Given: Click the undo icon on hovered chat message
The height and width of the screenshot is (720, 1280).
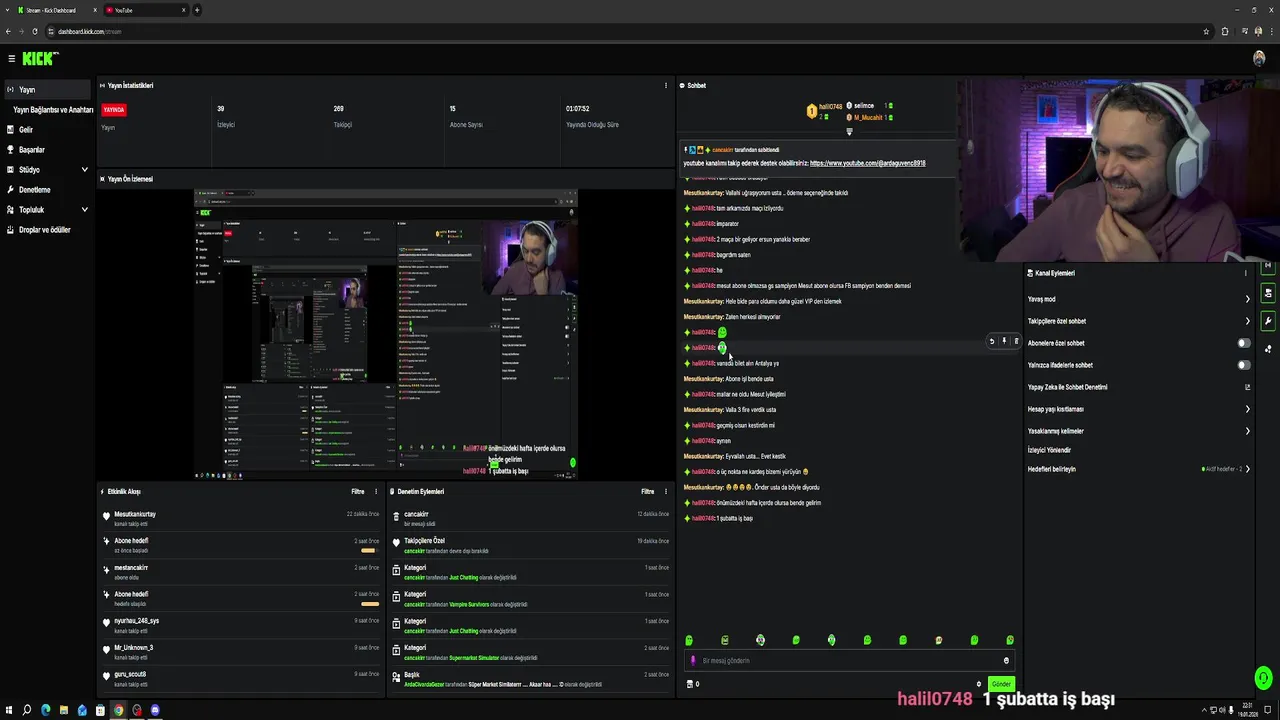Looking at the screenshot, I should click(992, 341).
